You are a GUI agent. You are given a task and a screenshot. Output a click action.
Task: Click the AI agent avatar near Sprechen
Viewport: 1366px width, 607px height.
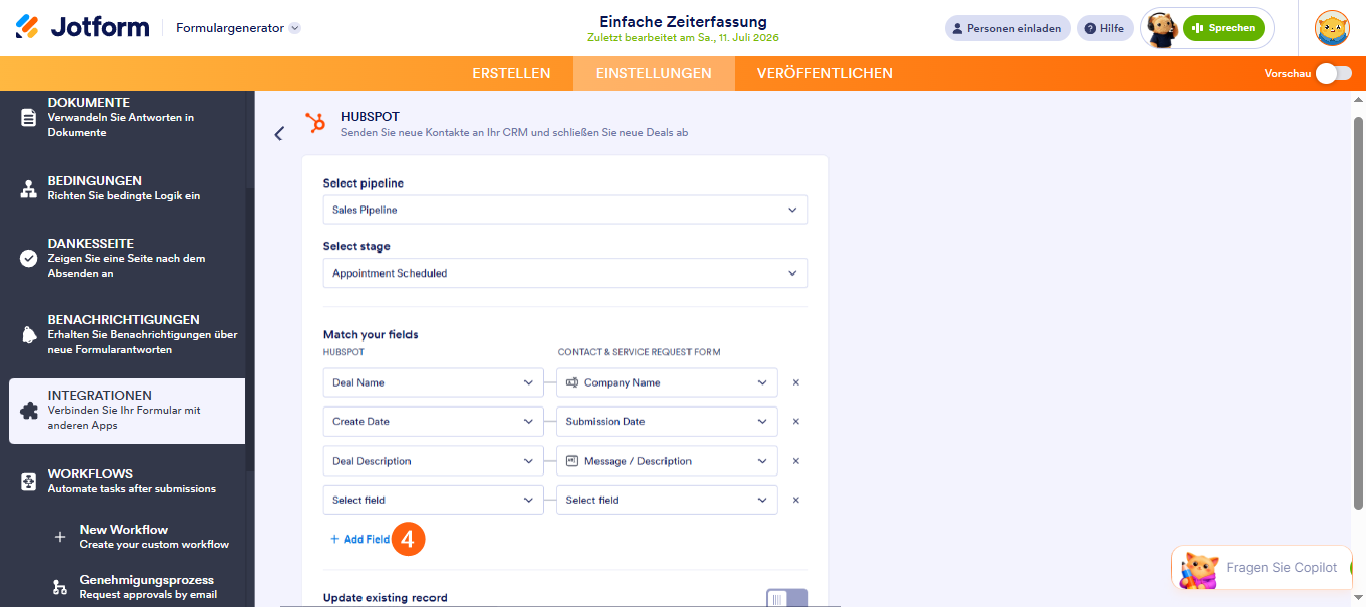click(1161, 29)
